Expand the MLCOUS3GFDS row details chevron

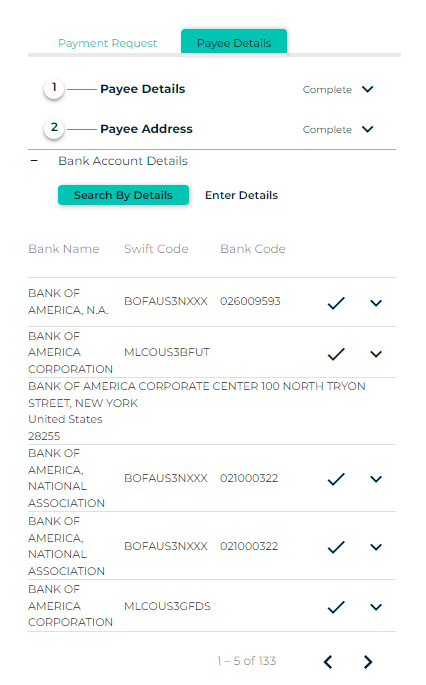[376, 607]
